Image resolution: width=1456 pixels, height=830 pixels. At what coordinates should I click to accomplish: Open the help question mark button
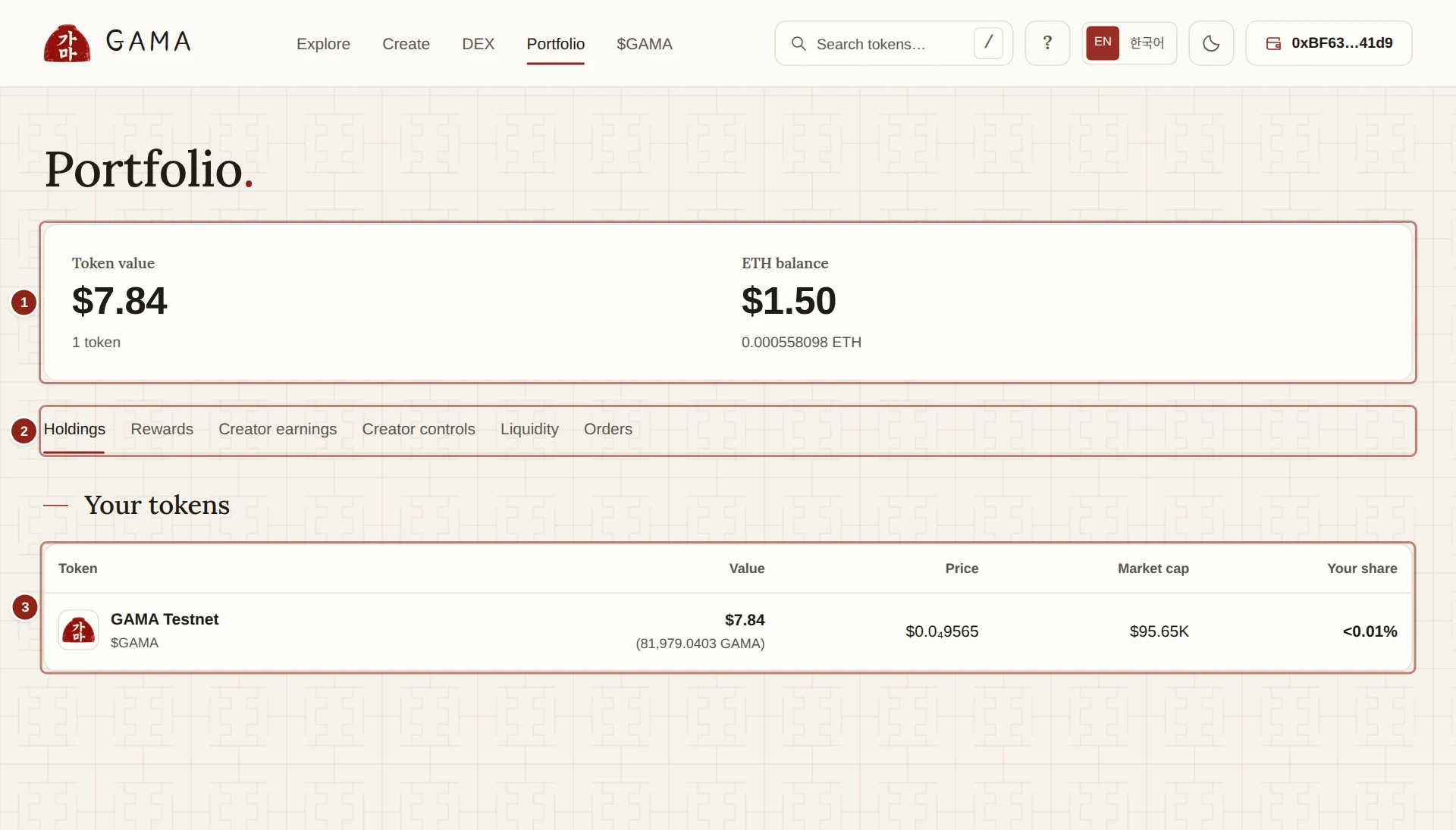[1047, 43]
